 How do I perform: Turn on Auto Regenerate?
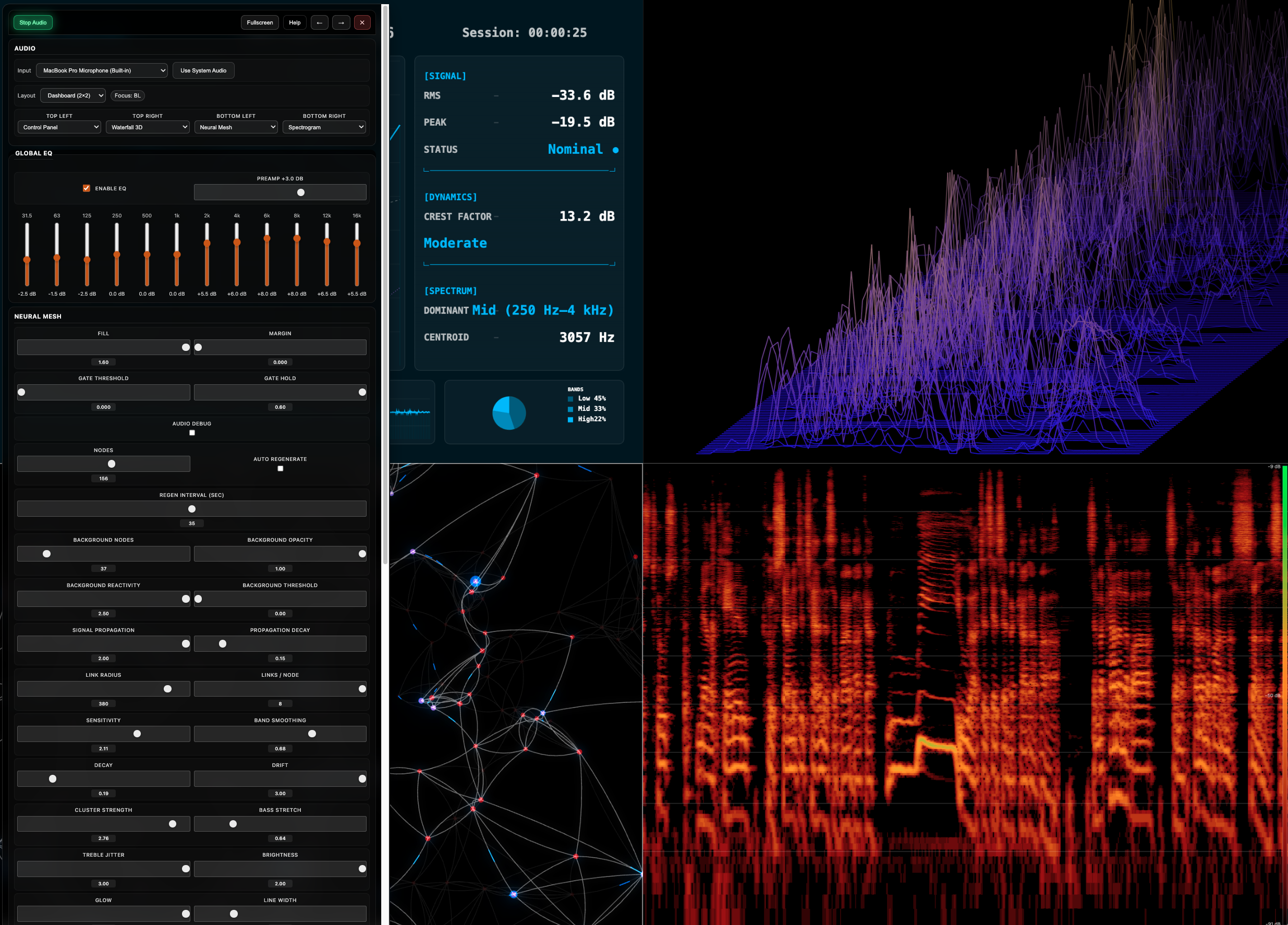[280, 468]
